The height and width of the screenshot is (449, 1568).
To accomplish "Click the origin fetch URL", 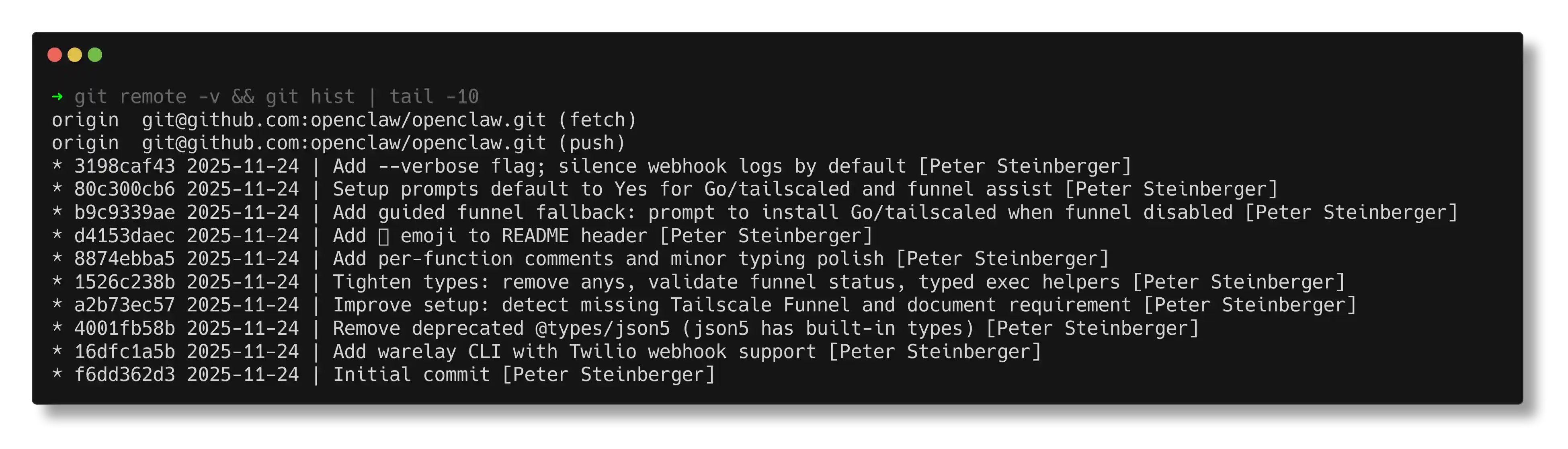I will 343,120.
